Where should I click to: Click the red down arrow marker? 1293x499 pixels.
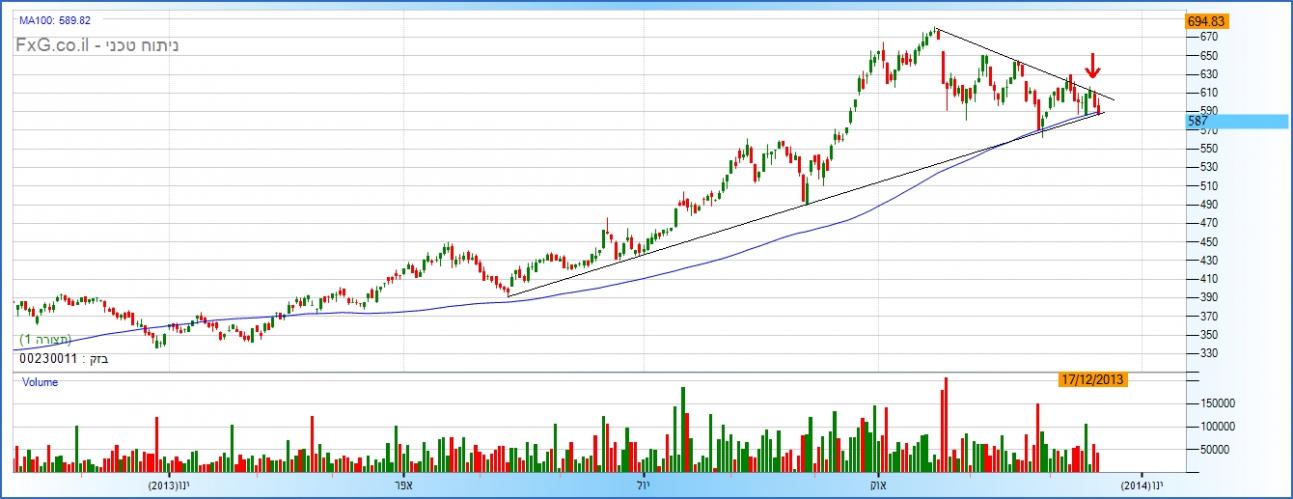(x=1093, y=66)
